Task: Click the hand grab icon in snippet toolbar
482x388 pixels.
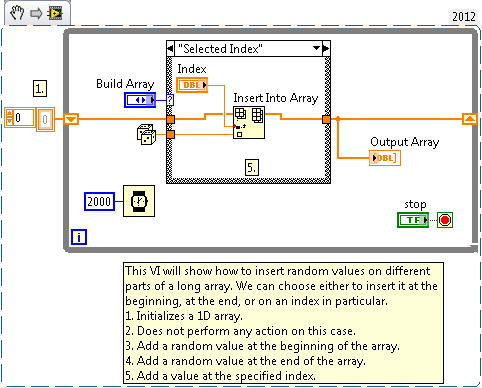Action: tap(17, 13)
